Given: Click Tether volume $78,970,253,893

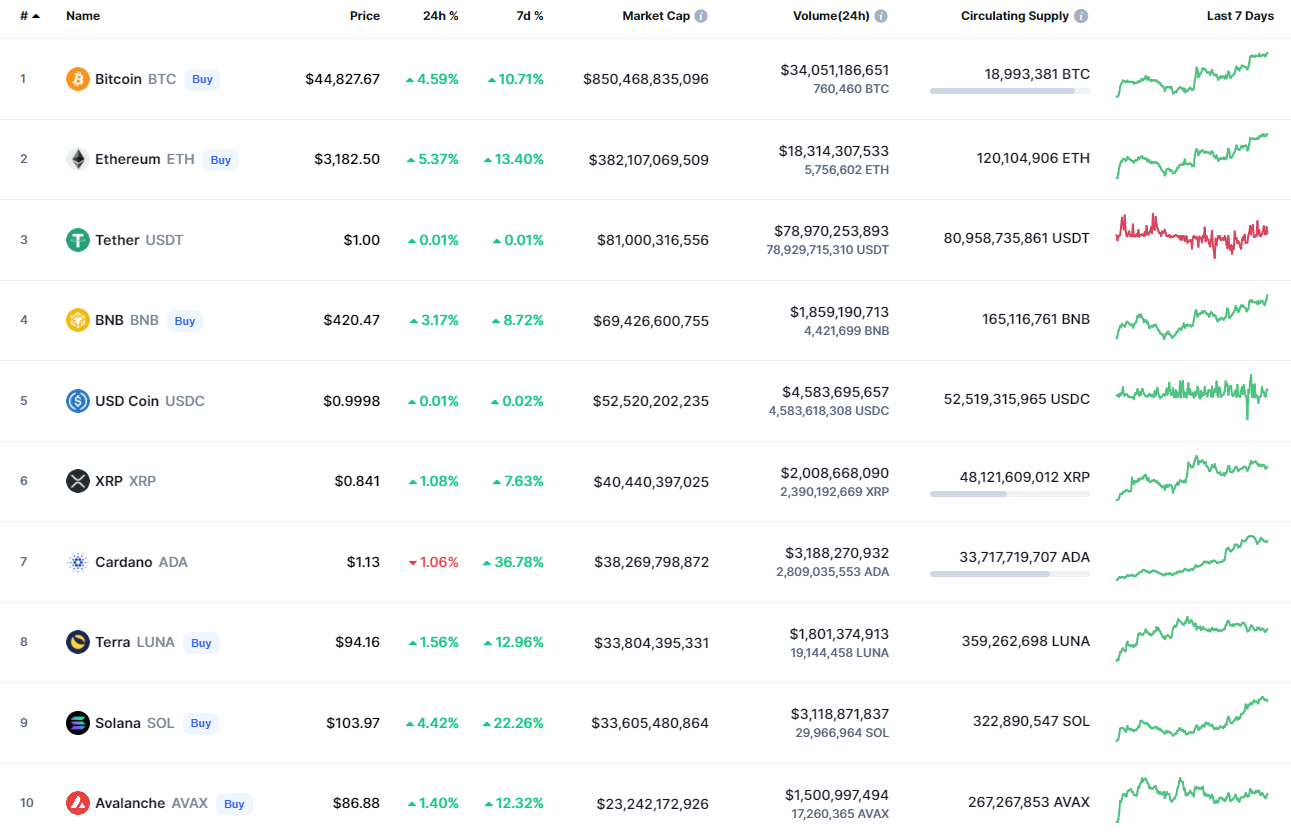Looking at the screenshot, I should 832,231.
